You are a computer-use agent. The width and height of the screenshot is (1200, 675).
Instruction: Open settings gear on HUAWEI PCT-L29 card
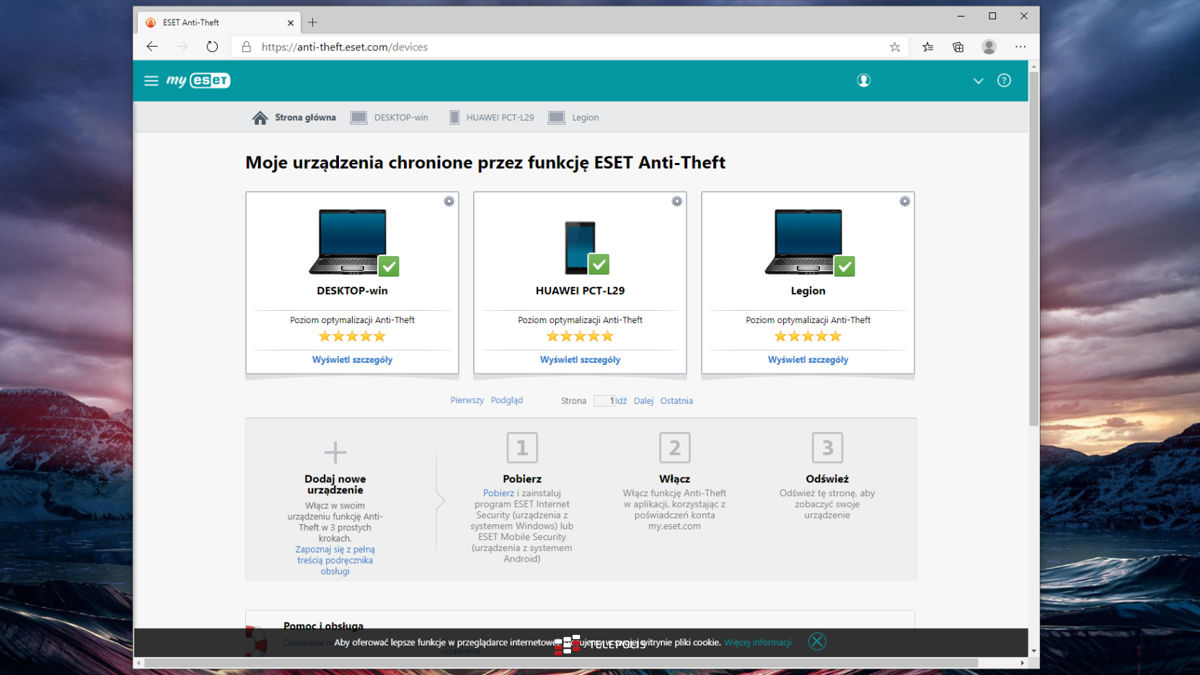pyautogui.click(x=677, y=202)
